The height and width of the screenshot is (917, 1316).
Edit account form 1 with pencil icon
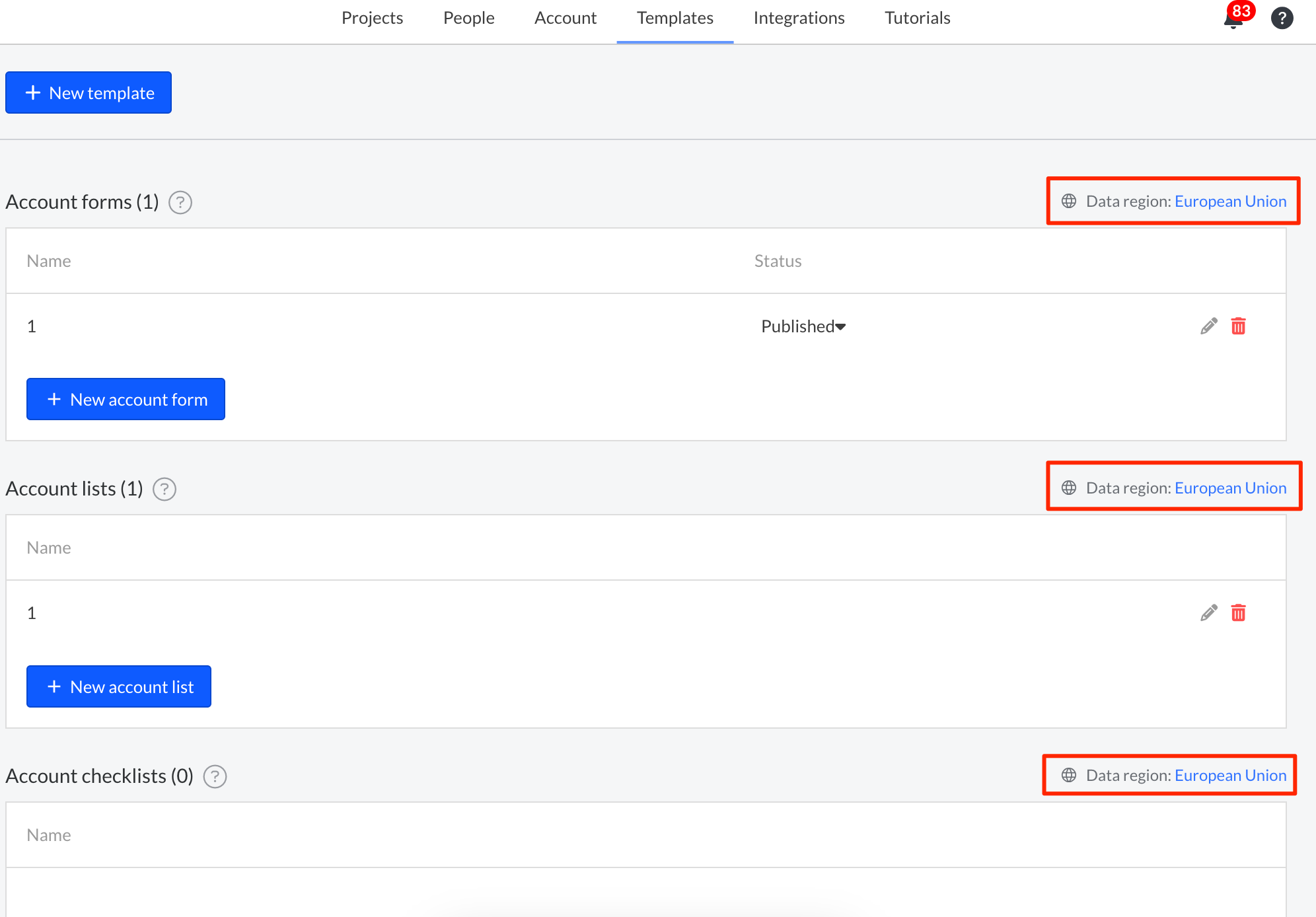tap(1208, 326)
